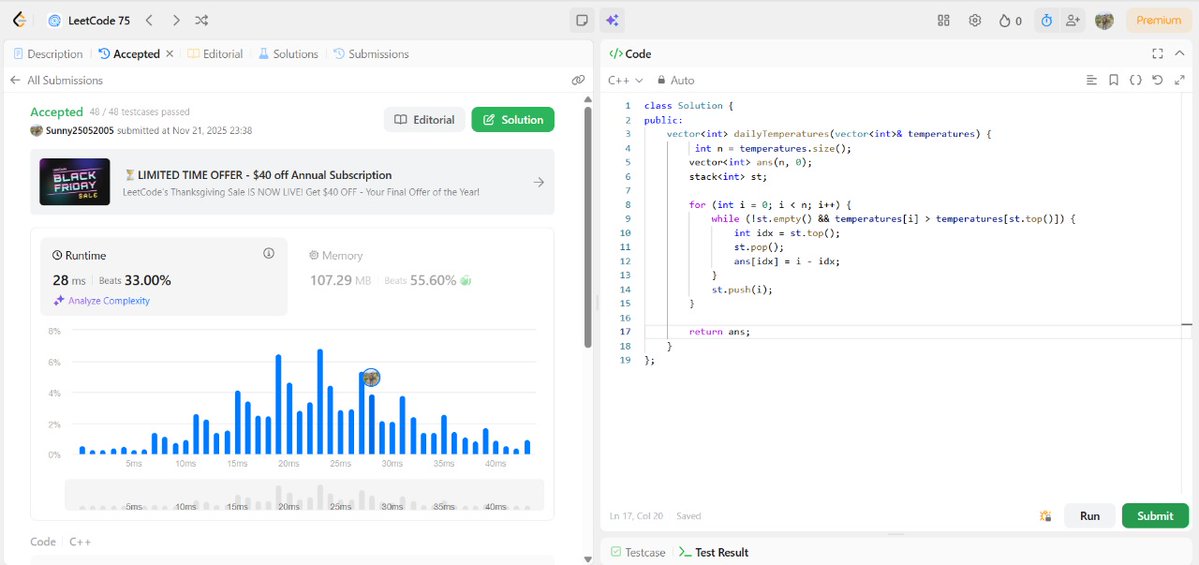1199x565 pixels.
Task: Switch to the Testcase tab
Action: [x=638, y=552]
